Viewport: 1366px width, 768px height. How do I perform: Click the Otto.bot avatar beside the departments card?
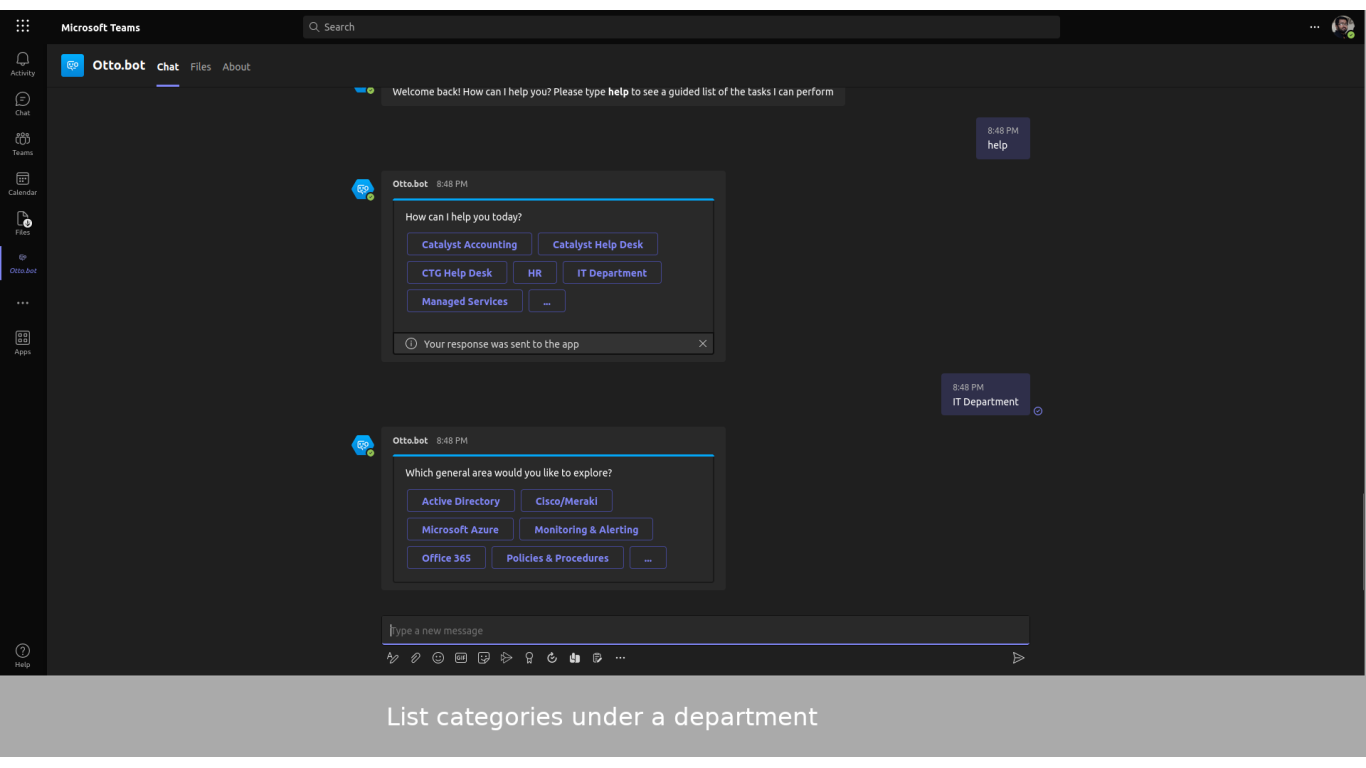coord(363,189)
